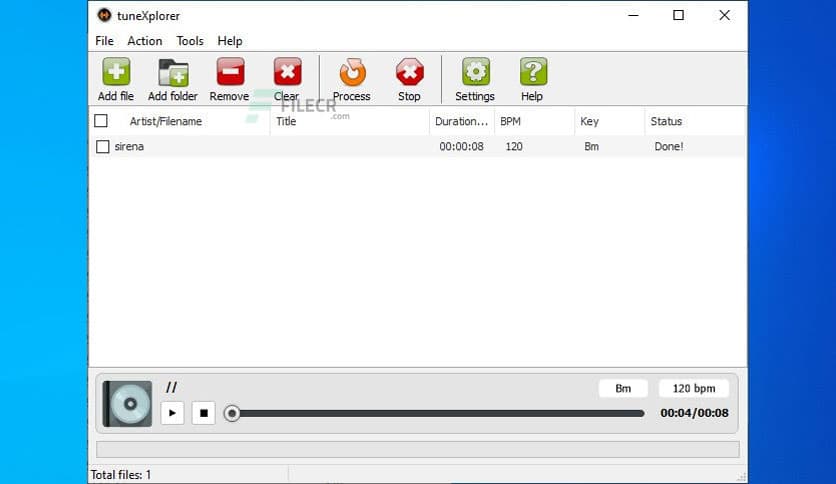836x484 pixels.
Task: Remove the selected file using Remove icon
Action: click(230, 72)
